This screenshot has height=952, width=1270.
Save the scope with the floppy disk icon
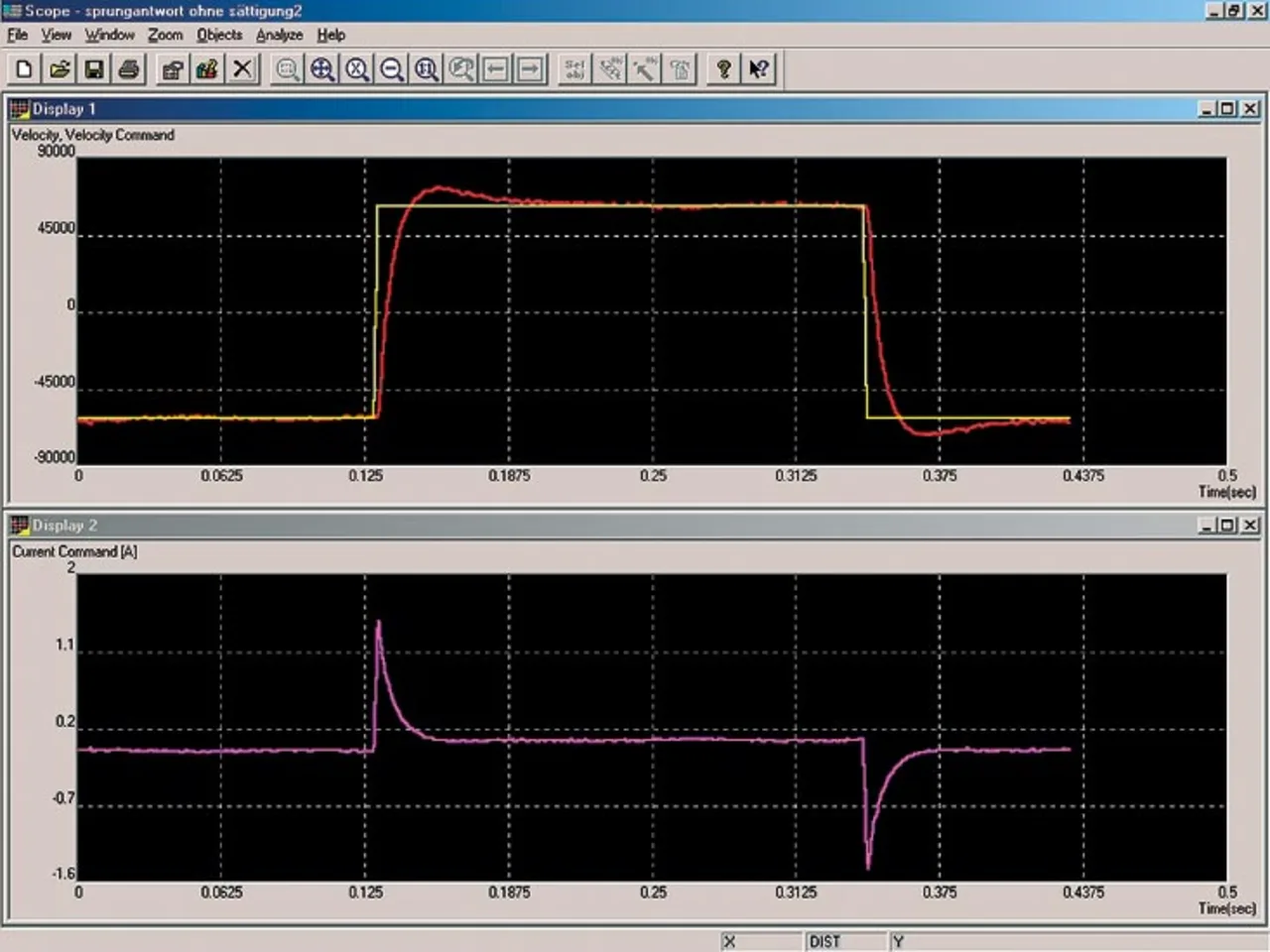[x=94, y=68]
